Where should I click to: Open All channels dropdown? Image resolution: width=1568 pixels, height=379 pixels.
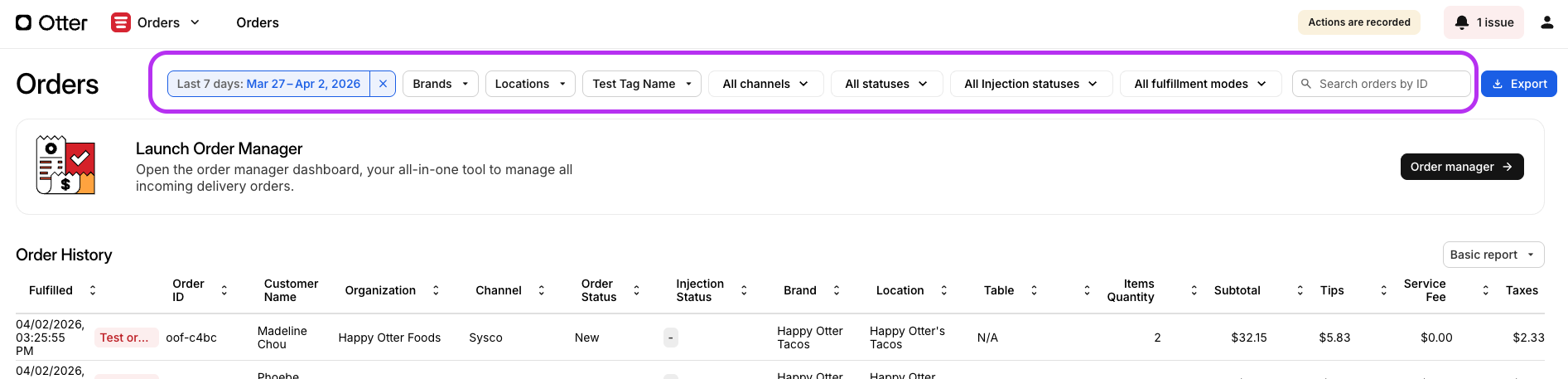[765, 84]
